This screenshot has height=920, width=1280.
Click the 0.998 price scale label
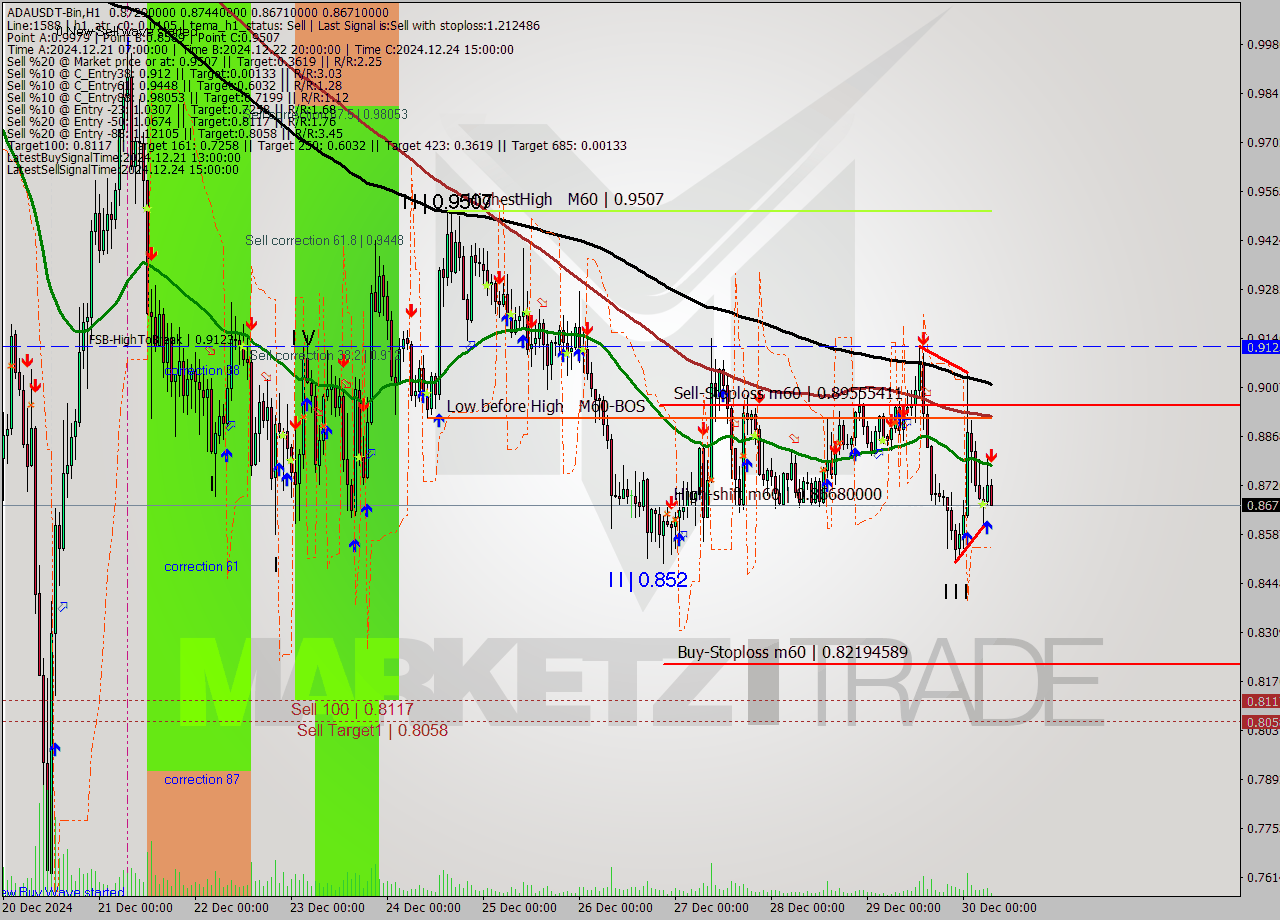click(x=1262, y=44)
